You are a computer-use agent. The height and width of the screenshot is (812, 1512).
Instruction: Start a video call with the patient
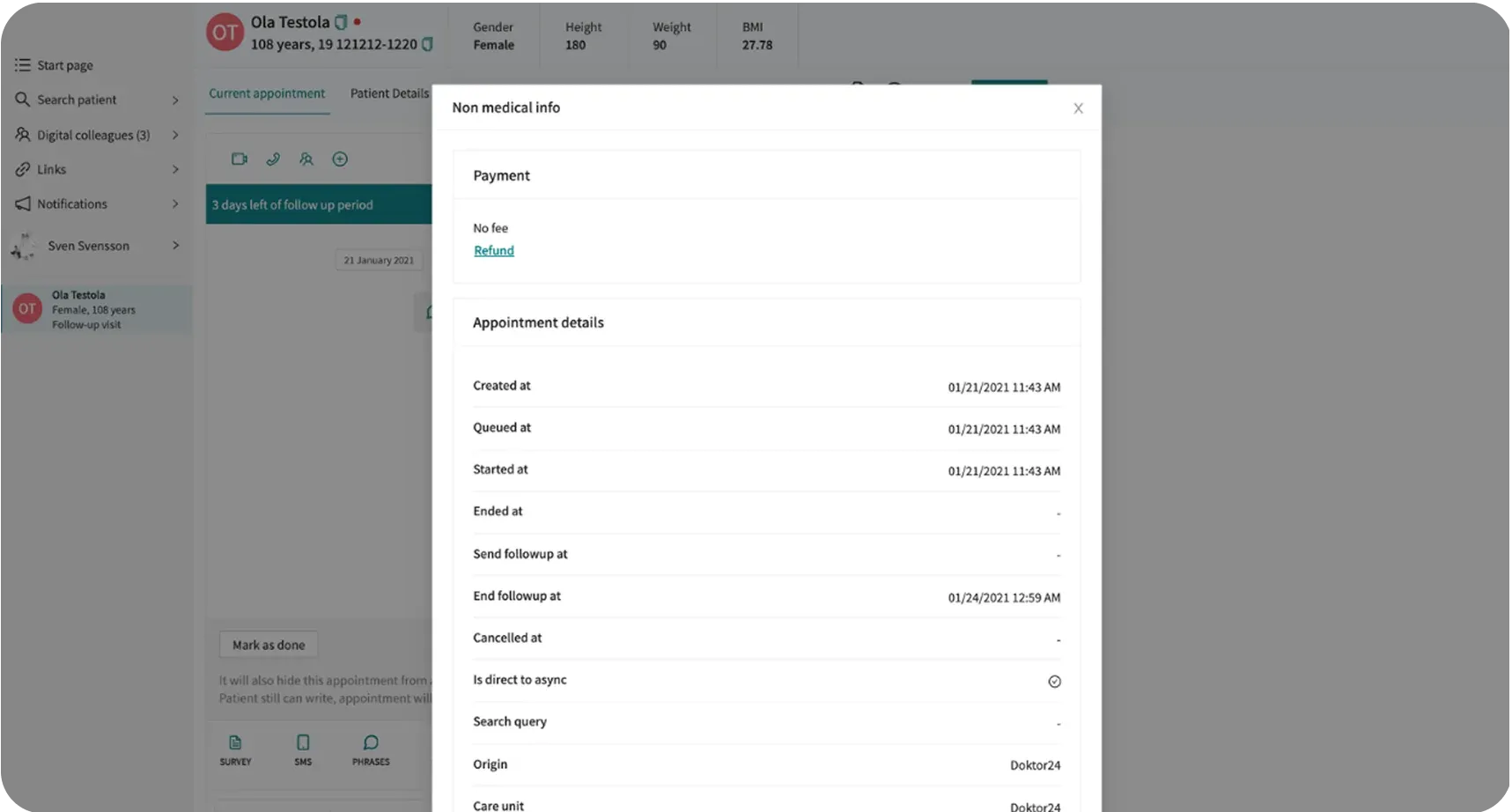click(239, 159)
